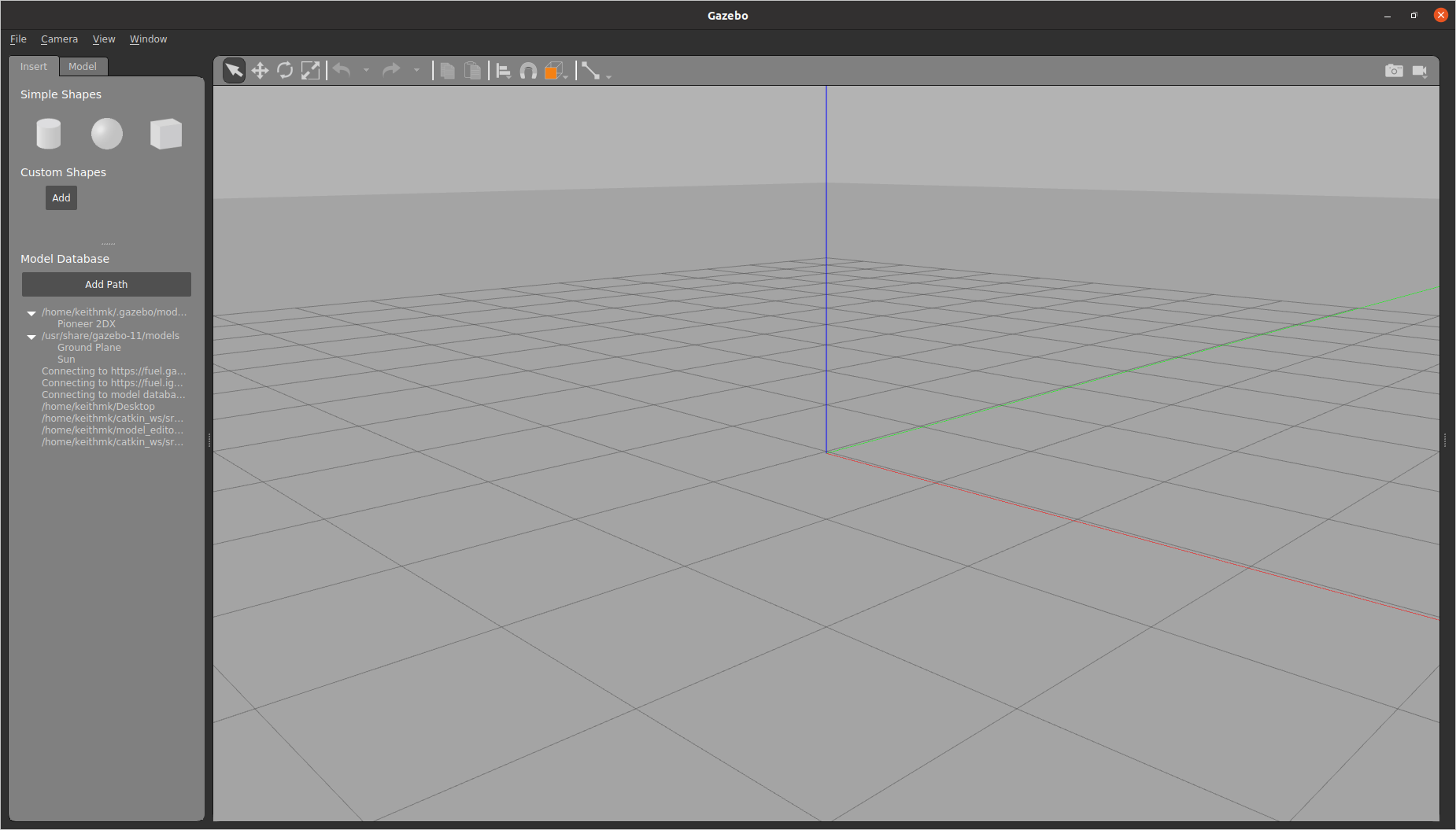Take a screenshot with the camera icon
The height and width of the screenshot is (830, 1456).
pyautogui.click(x=1394, y=71)
